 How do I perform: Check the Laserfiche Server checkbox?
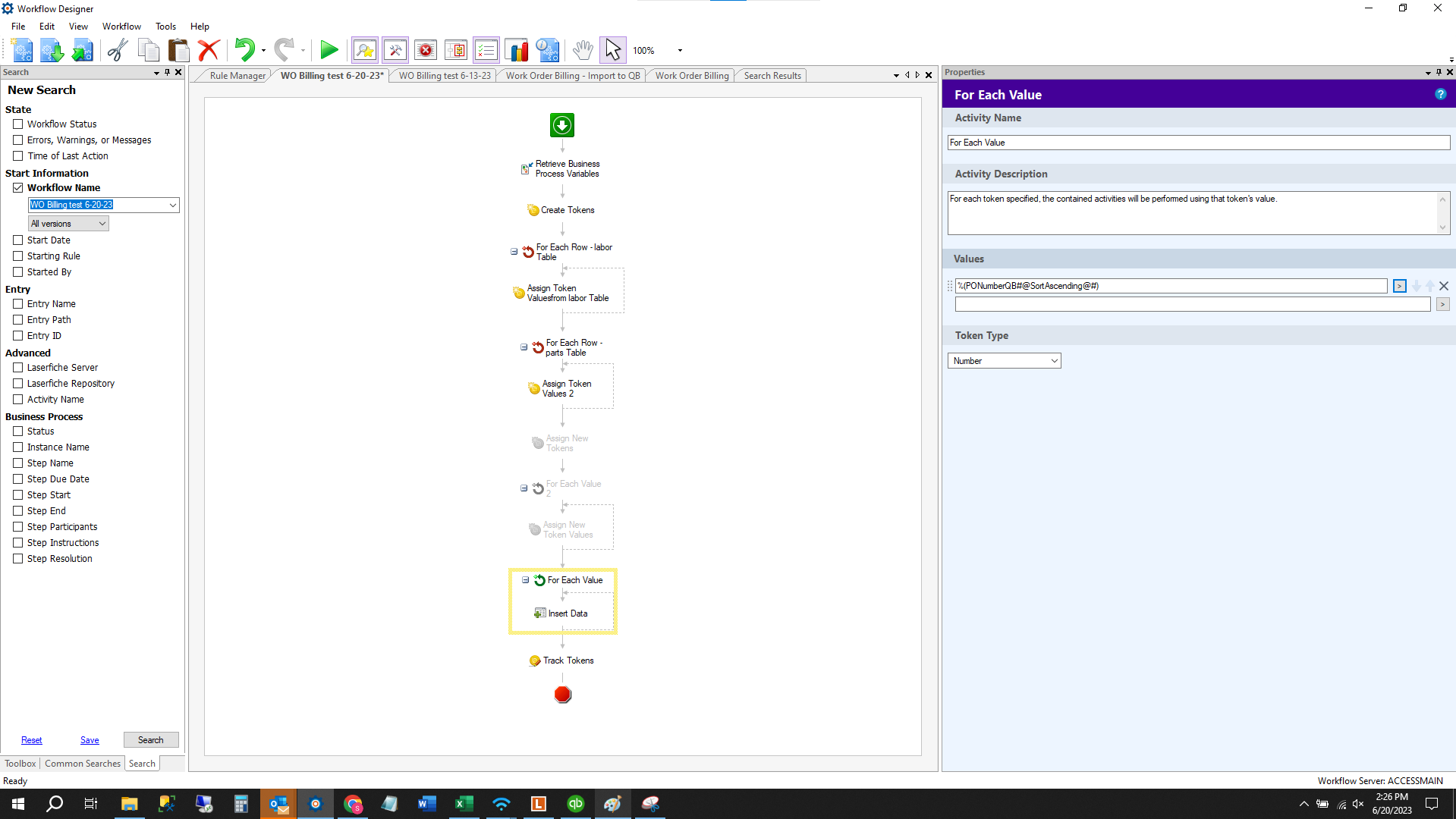pyautogui.click(x=18, y=368)
